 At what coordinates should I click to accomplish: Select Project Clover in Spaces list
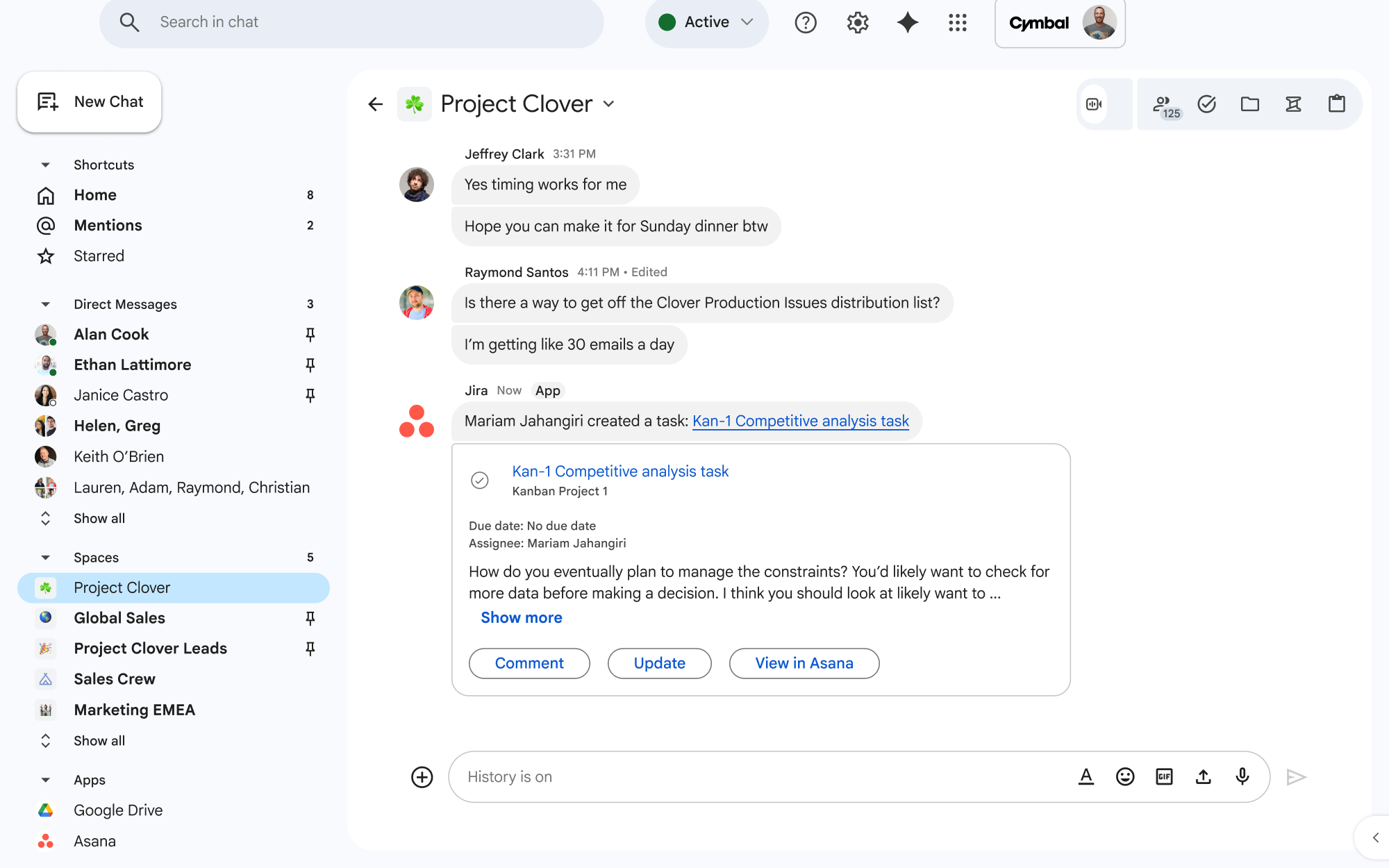pyautogui.click(x=174, y=588)
